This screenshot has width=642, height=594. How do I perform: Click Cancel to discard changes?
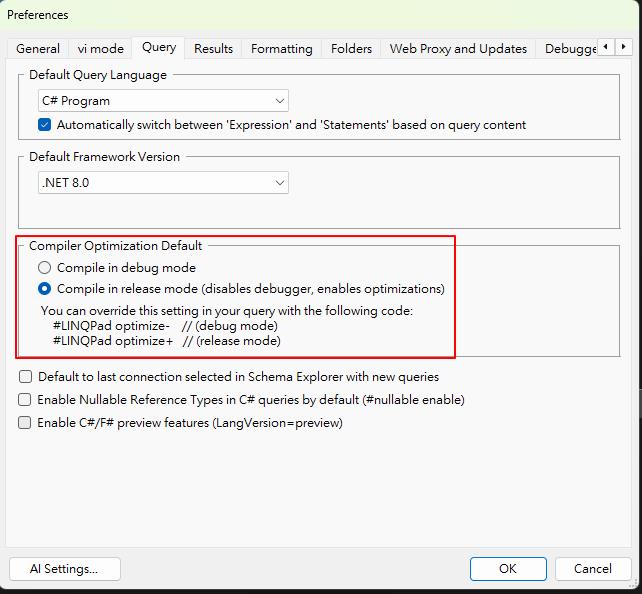point(593,569)
